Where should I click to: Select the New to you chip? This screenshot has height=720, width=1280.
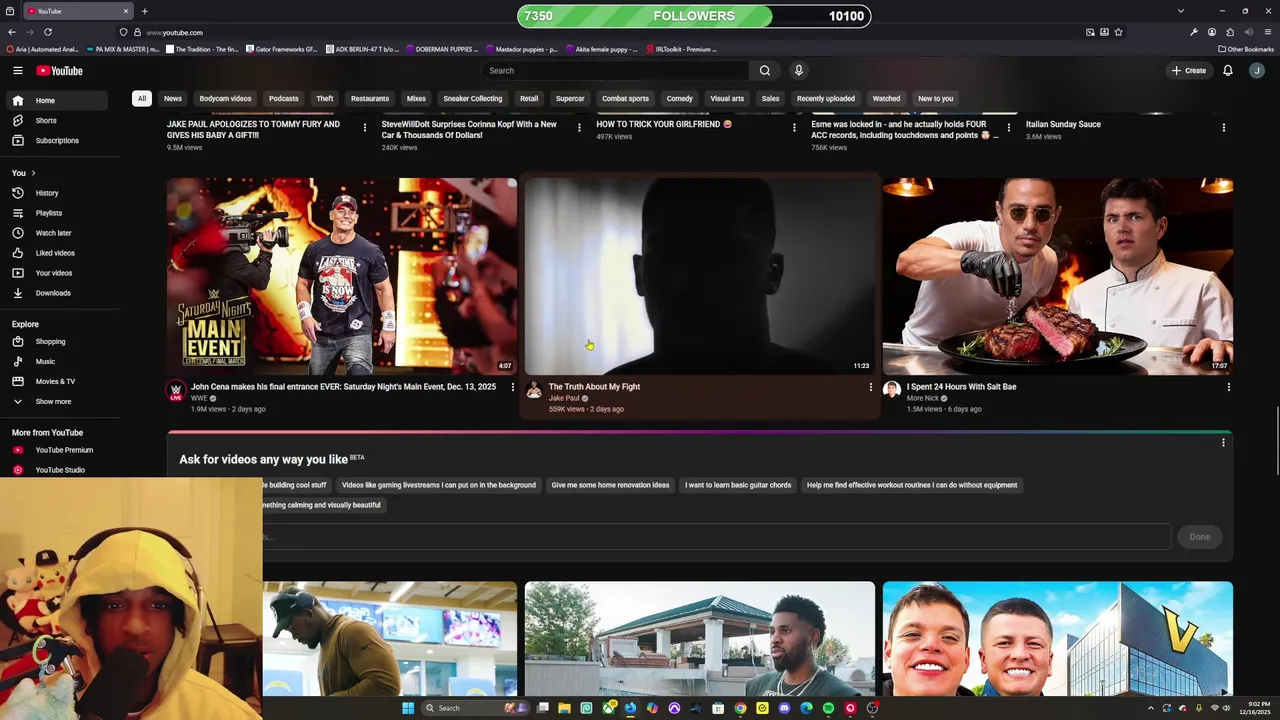[936, 98]
